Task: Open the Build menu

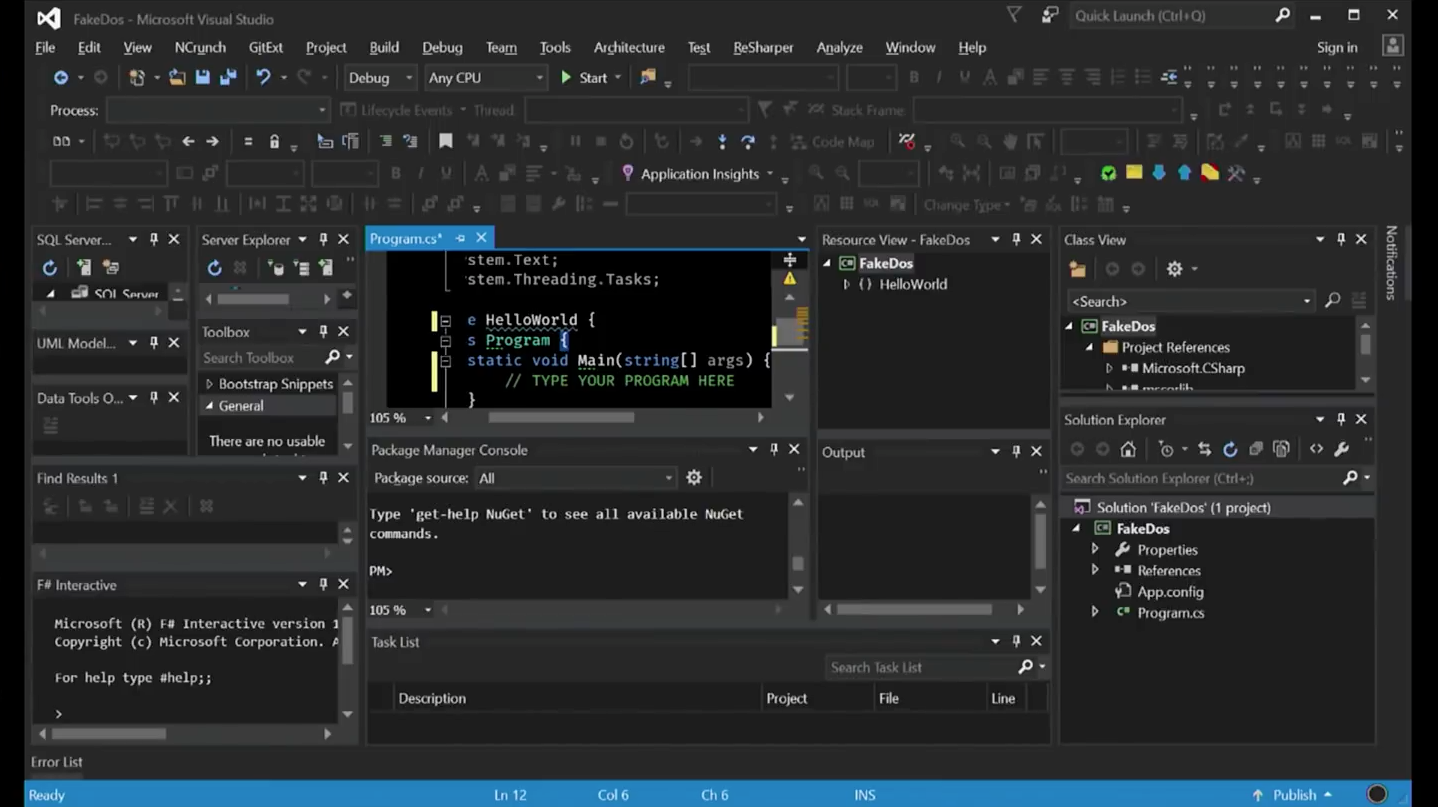Action: click(x=384, y=47)
